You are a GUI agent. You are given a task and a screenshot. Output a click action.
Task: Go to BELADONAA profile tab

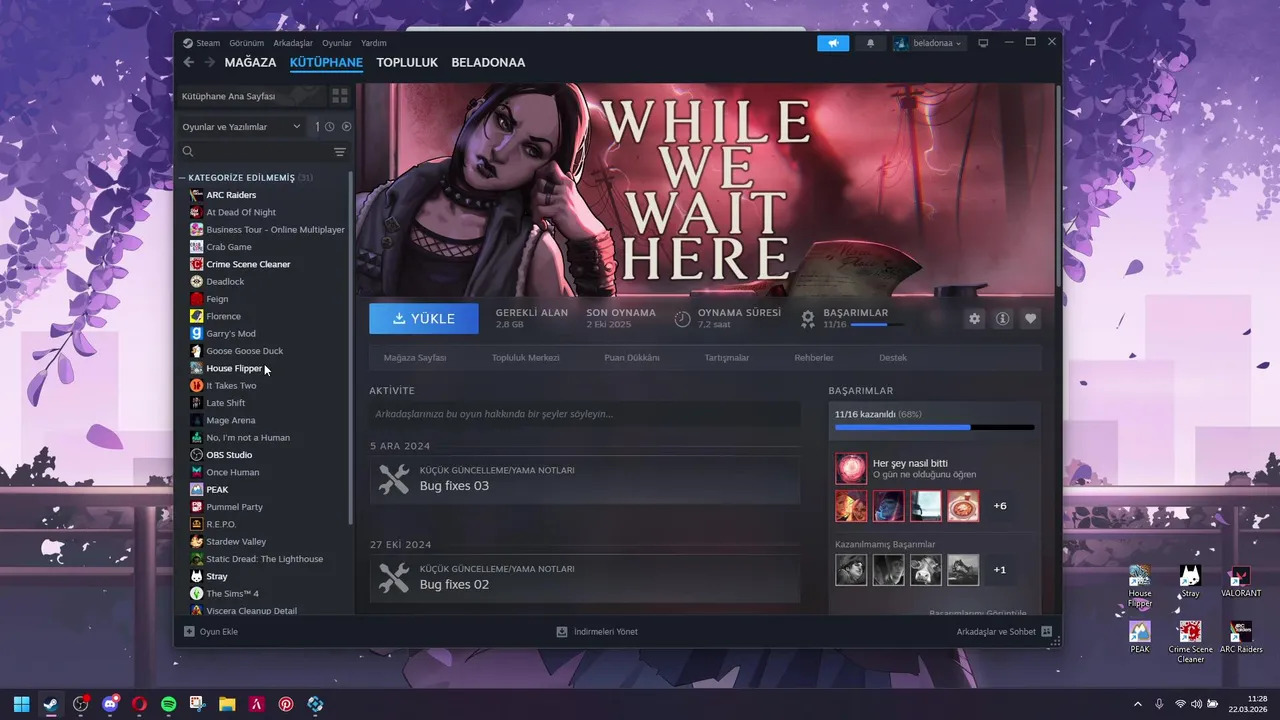point(488,62)
